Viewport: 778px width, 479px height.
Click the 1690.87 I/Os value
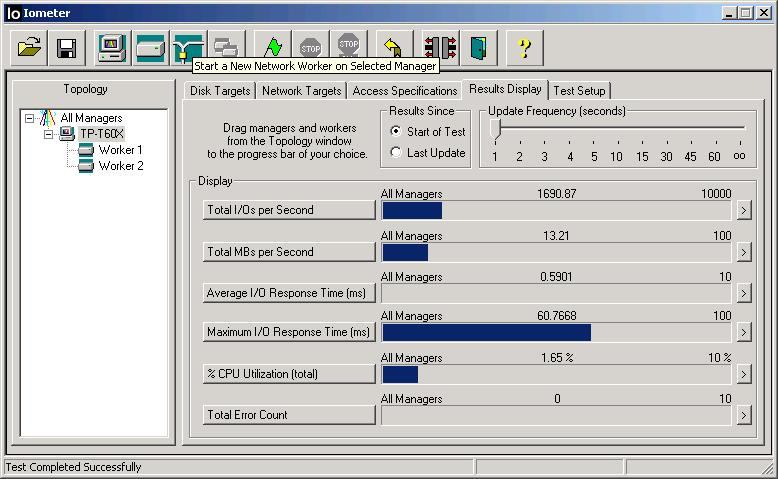pyautogui.click(x=556, y=194)
